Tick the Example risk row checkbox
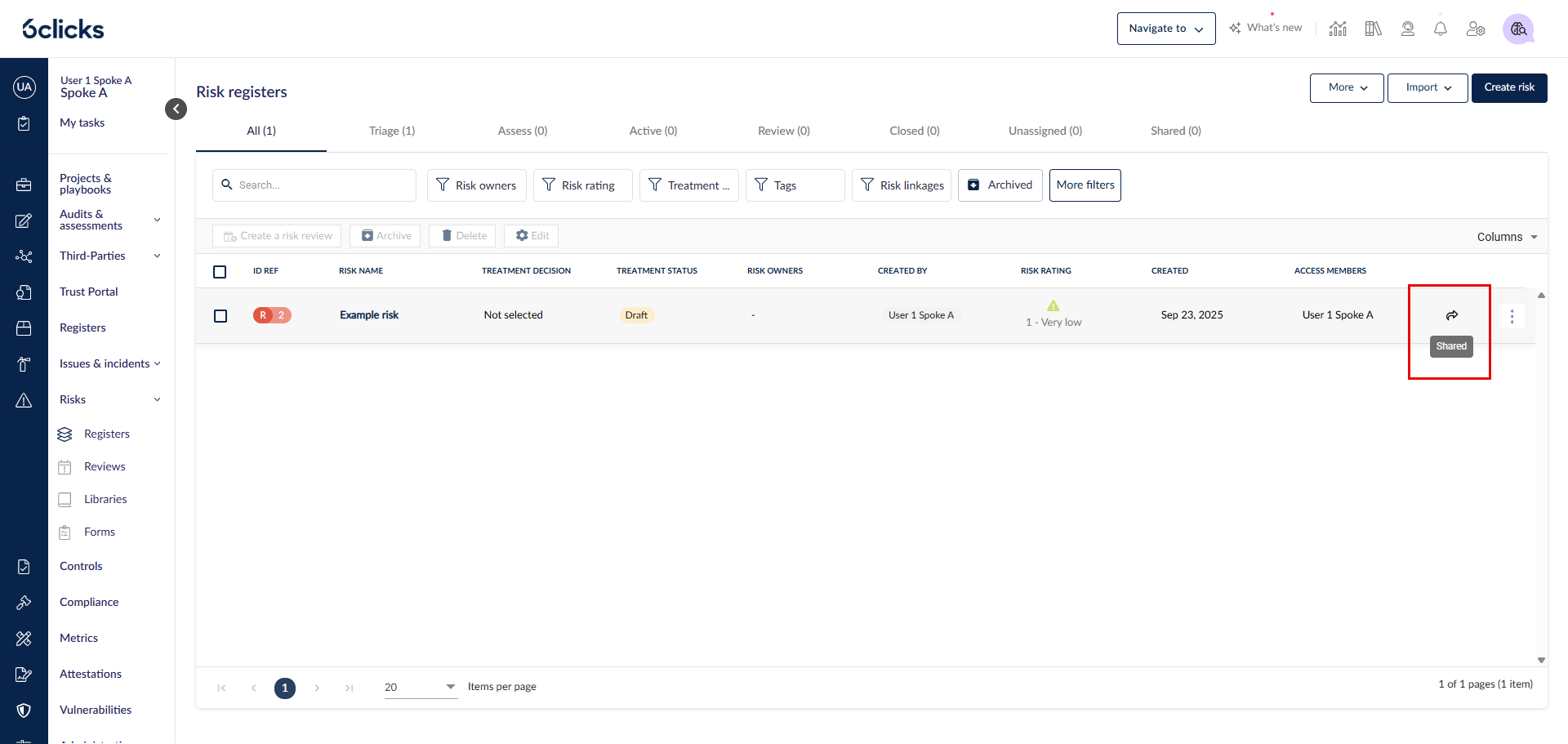This screenshot has height=744, width=1568. [220, 316]
